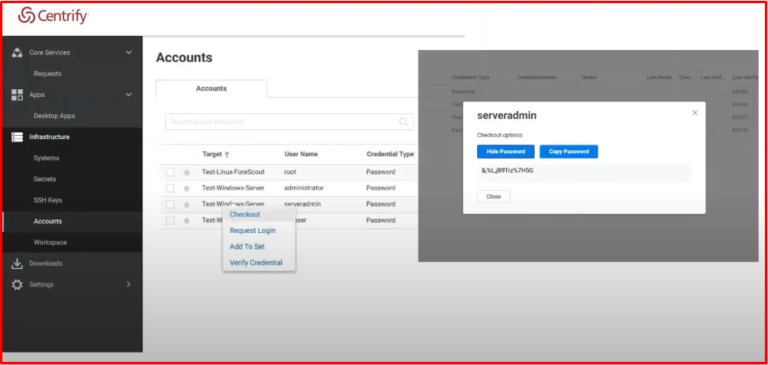The height and width of the screenshot is (365, 768).
Task: Click the administrator user name cell
Action: coord(304,188)
